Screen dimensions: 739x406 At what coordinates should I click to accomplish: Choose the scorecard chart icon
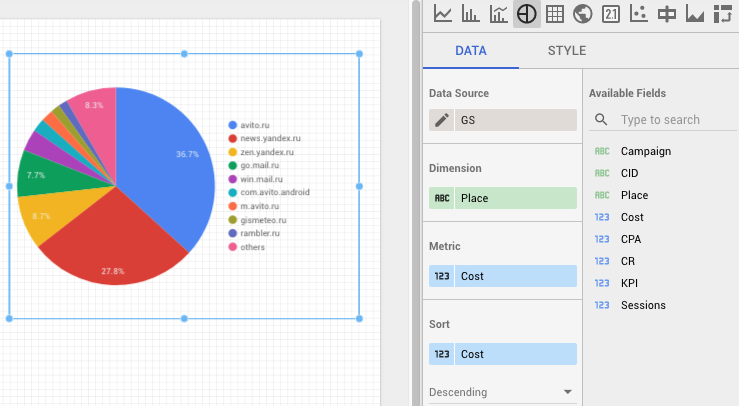[611, 14]
